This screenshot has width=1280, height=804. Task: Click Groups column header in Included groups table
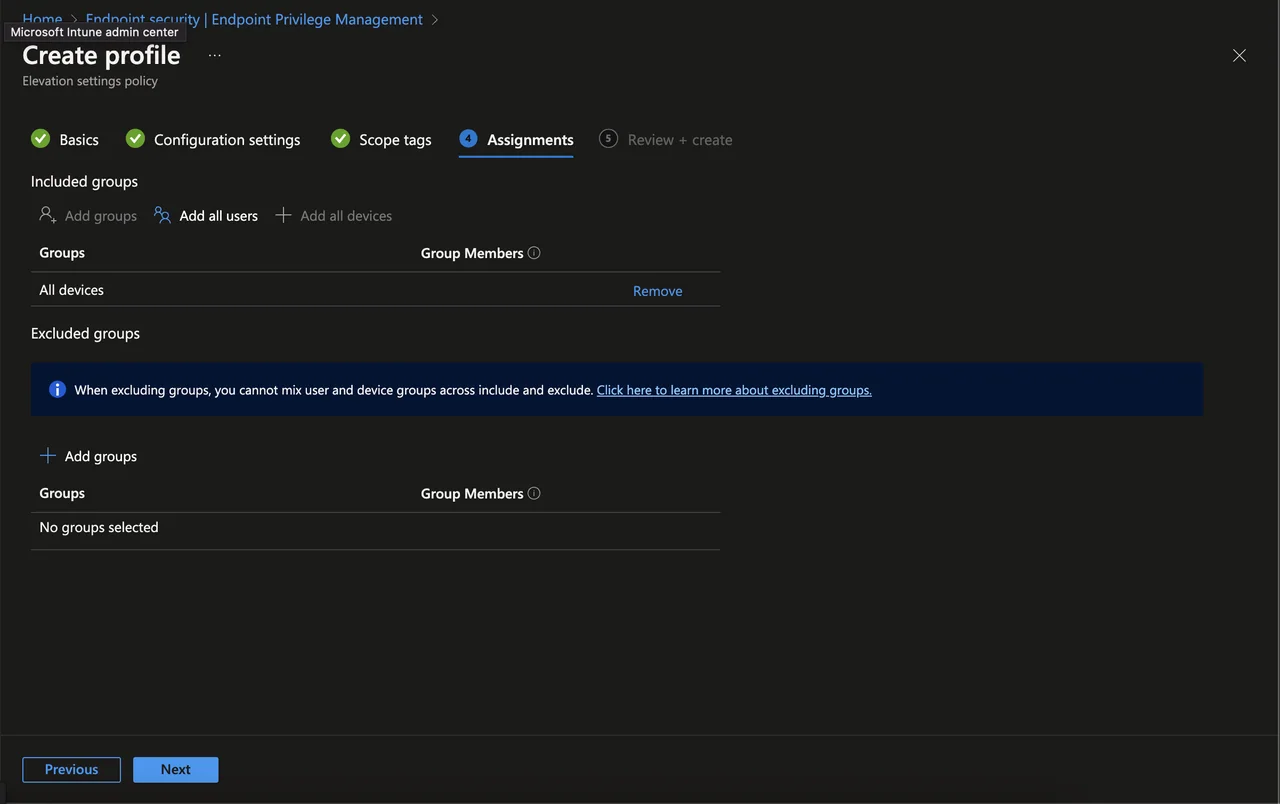click(62, 253)
